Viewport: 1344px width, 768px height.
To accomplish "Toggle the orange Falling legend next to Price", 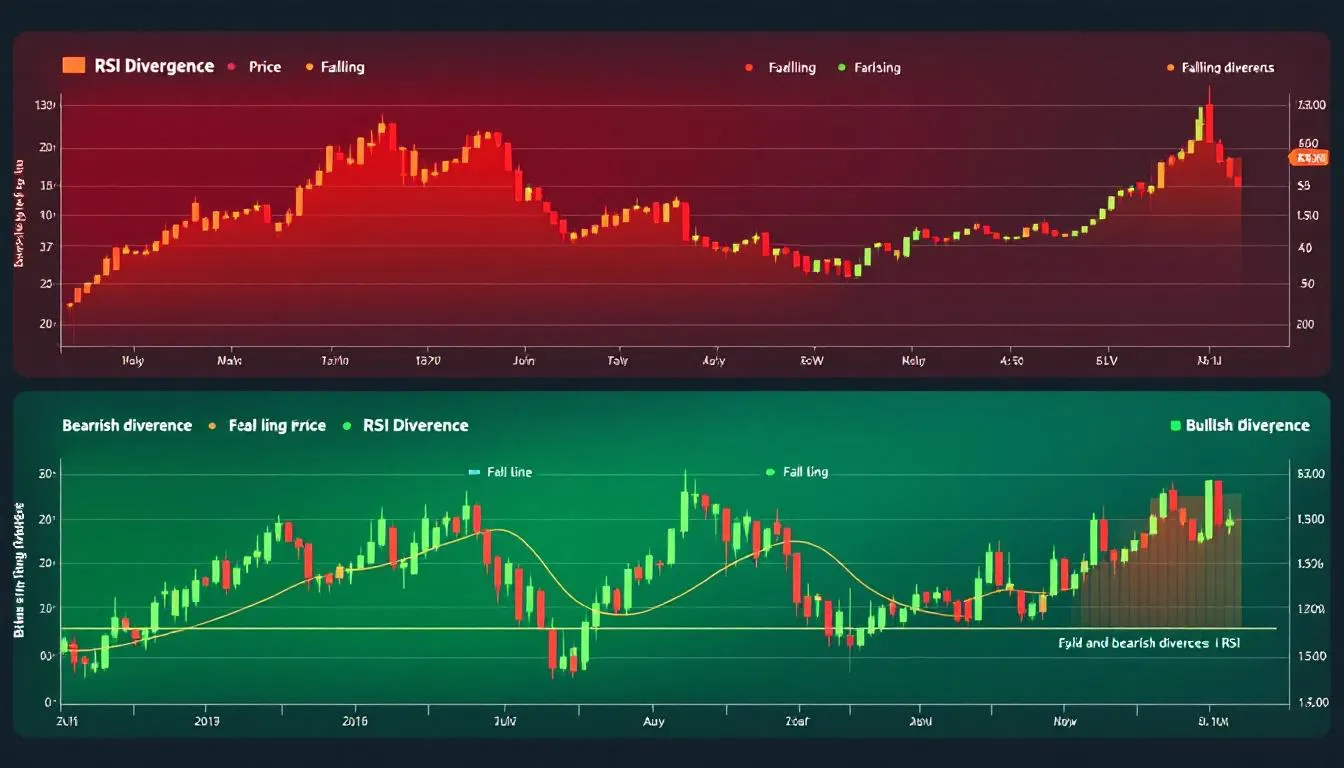I will (334, 67).
